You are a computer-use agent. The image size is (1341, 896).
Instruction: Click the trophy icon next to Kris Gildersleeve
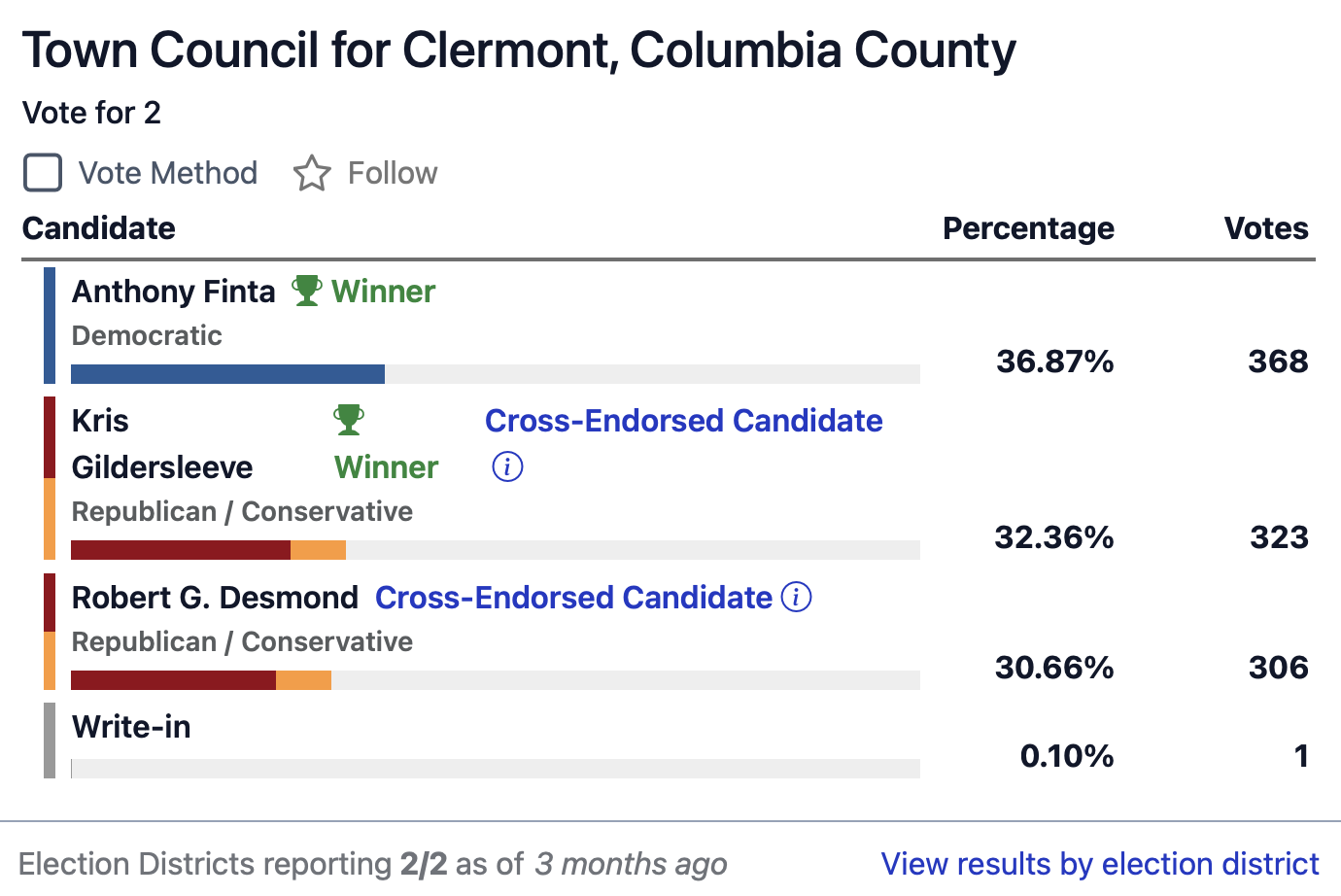[x=348, y=418]
